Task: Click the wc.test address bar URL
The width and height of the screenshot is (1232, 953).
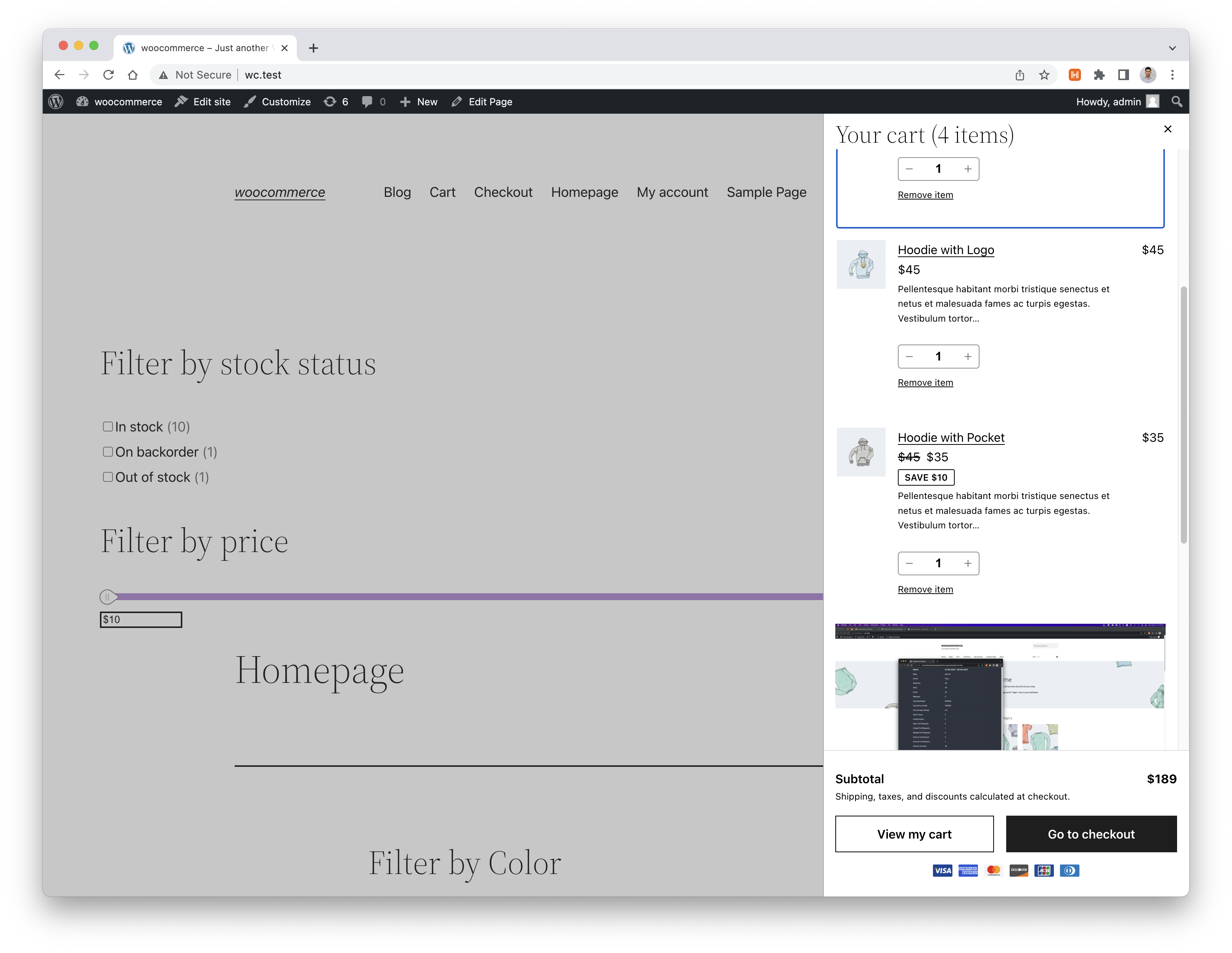Action: (263, 75)
